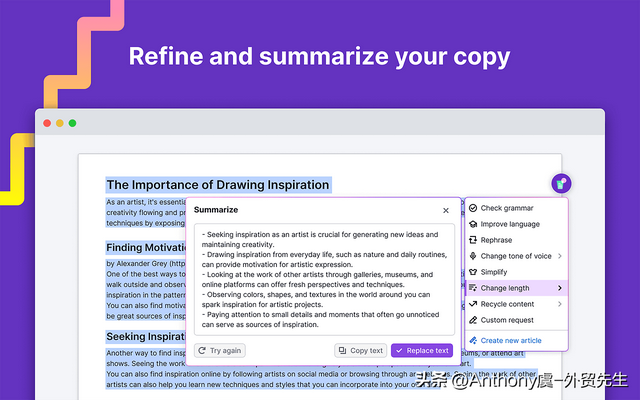Click the Change length lines icon
The height and width of the screenshot is (400, 640).
[473, 288]
